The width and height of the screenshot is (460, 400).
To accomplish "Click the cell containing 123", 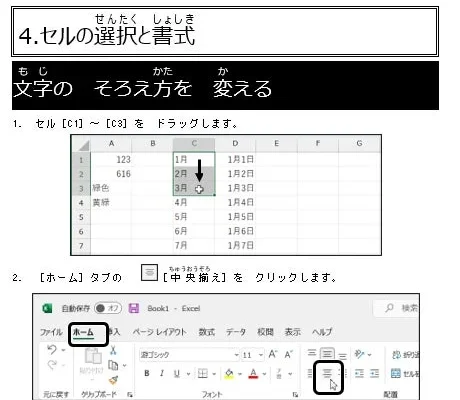I will click(111, 159).
